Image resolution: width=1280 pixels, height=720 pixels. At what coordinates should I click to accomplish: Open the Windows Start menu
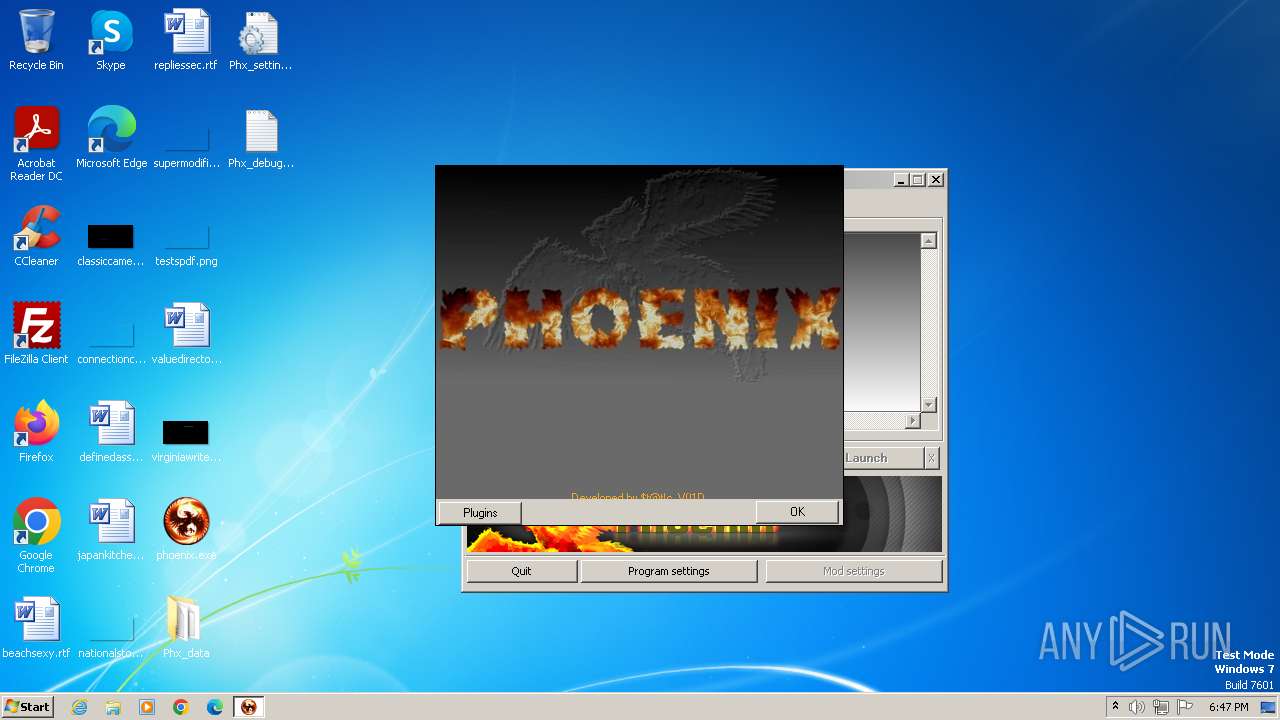coord(28,707)
